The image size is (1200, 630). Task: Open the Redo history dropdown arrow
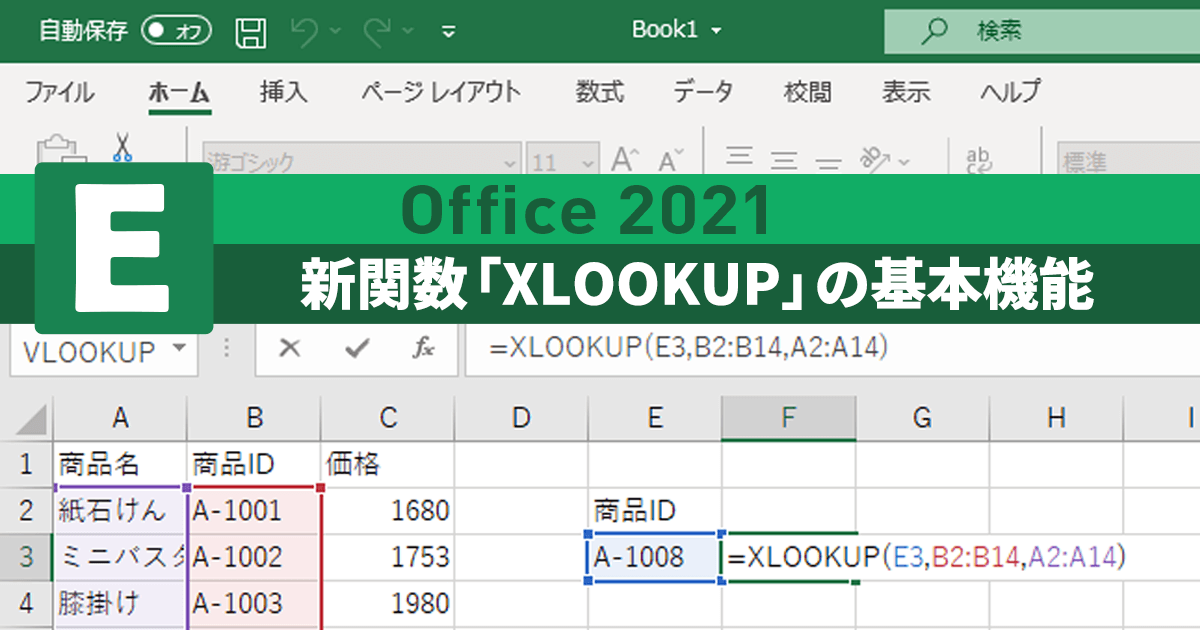click(405, 32)
